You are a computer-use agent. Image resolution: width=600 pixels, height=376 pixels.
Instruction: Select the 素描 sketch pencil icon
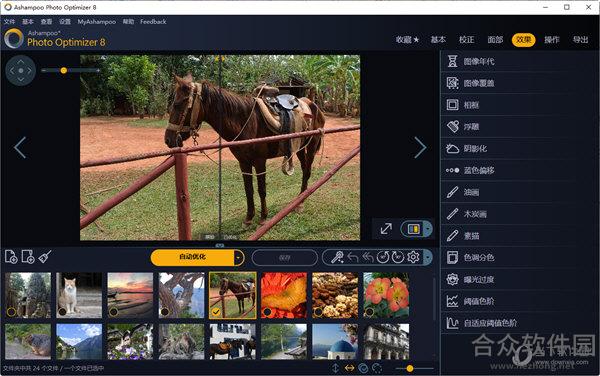click(x=452, y=236)
